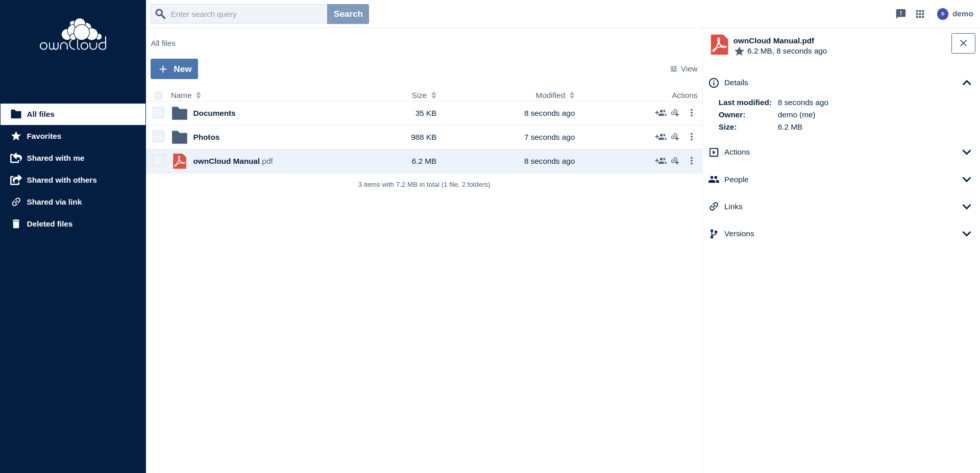Click the Search button

pos(348,14)
